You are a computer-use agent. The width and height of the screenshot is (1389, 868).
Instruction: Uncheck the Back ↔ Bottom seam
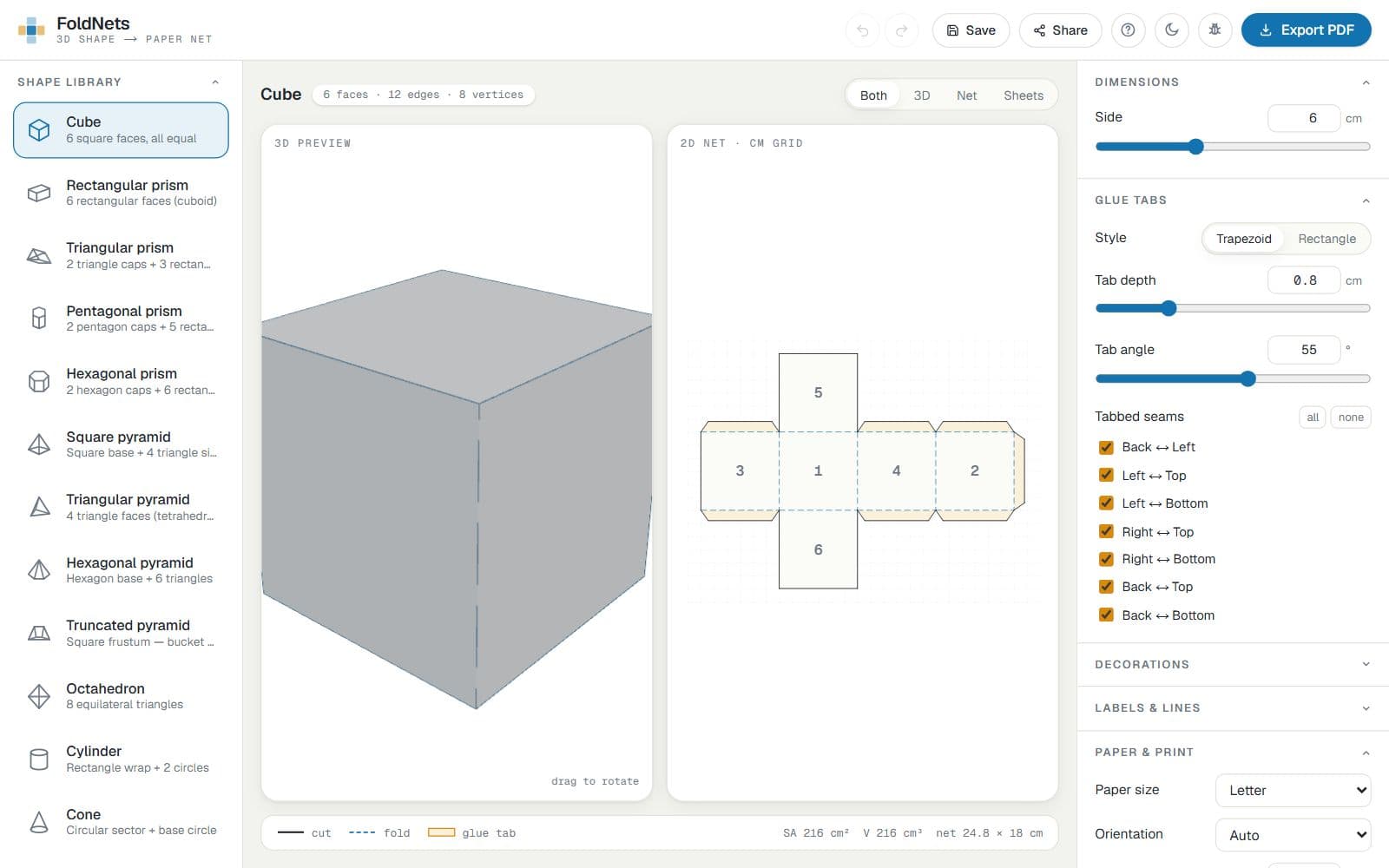pyautogui.click(x=1106, y=615)
